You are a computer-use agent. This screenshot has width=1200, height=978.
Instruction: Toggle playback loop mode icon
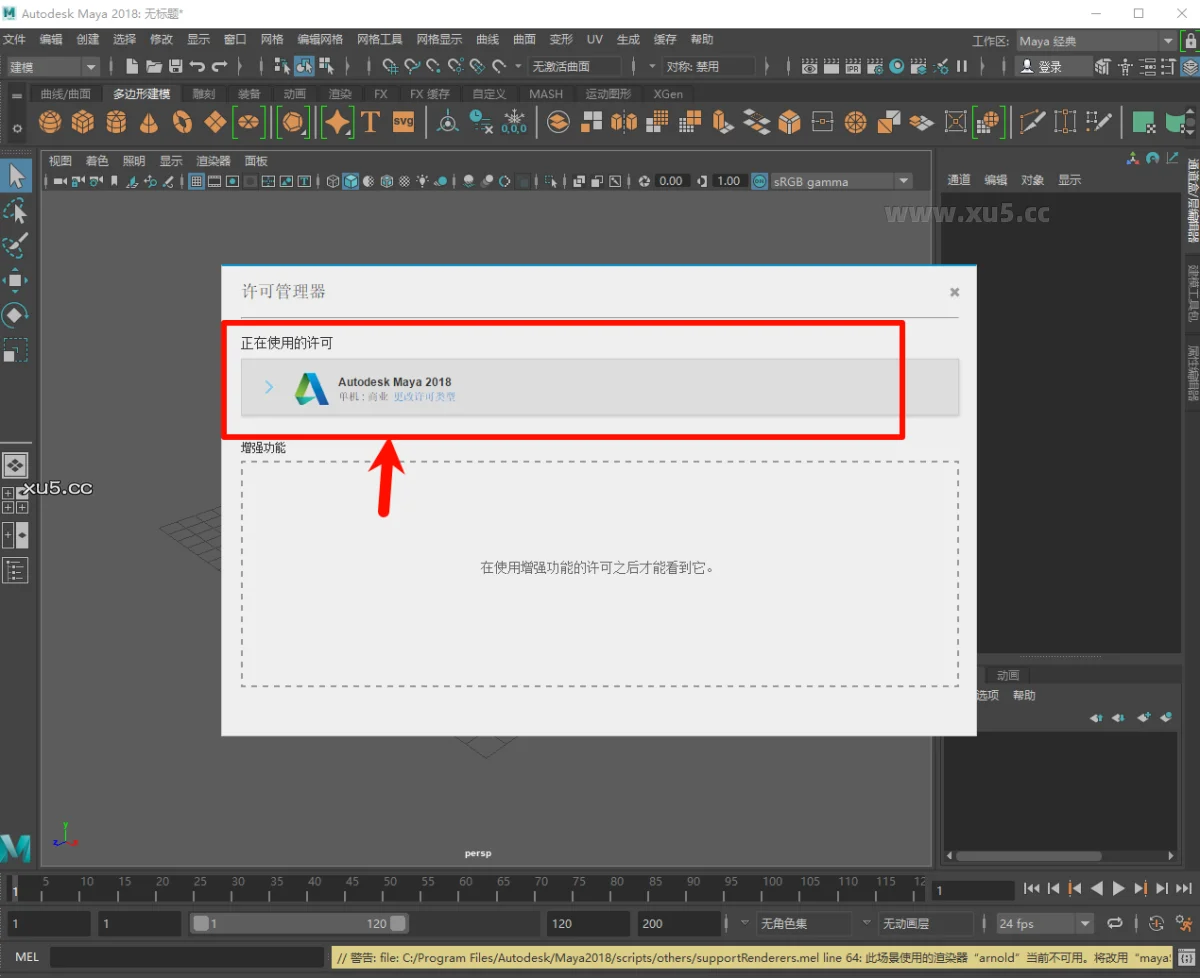click(x=1115, y=923)
